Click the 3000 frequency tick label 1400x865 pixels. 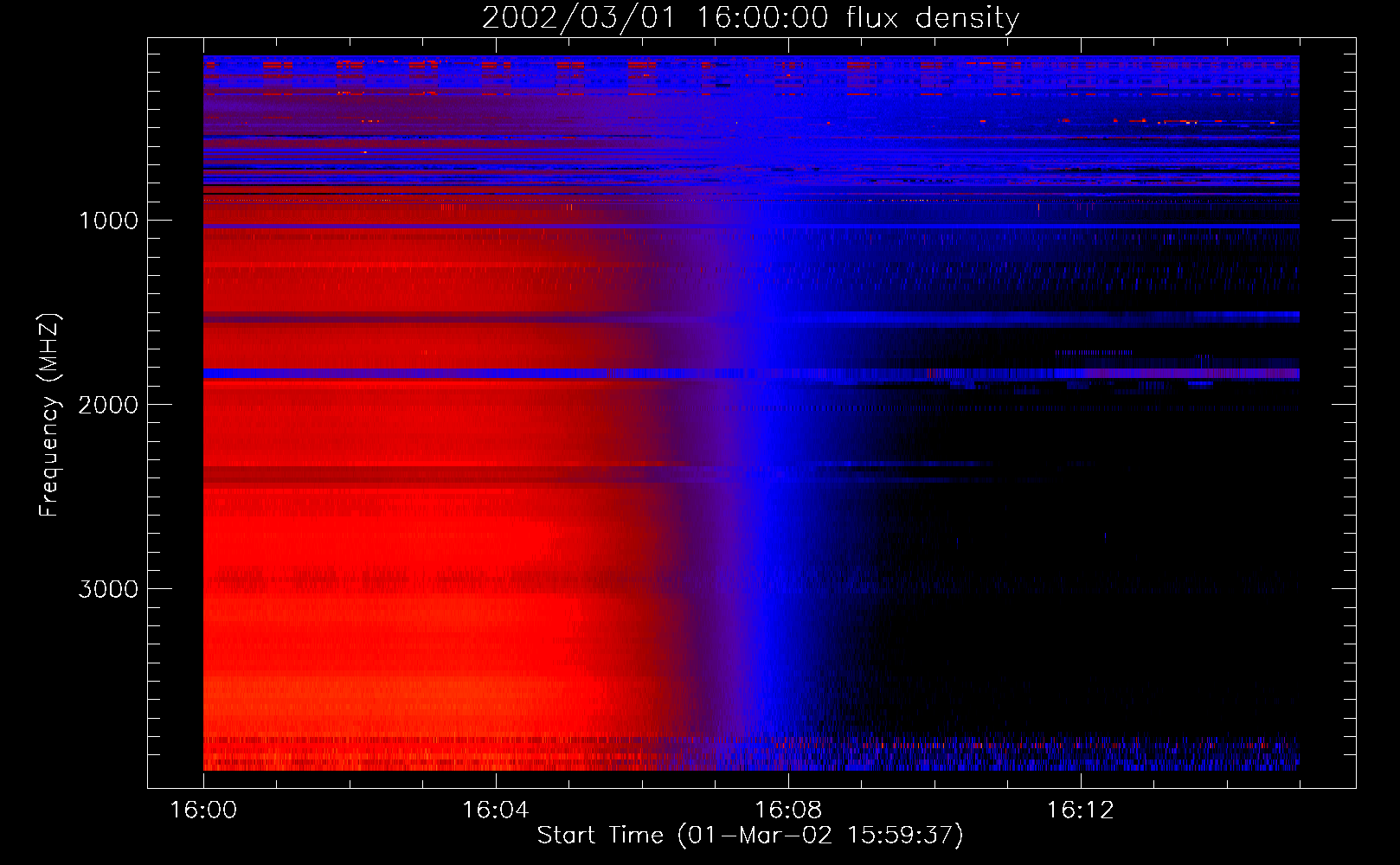pos(108,589)
